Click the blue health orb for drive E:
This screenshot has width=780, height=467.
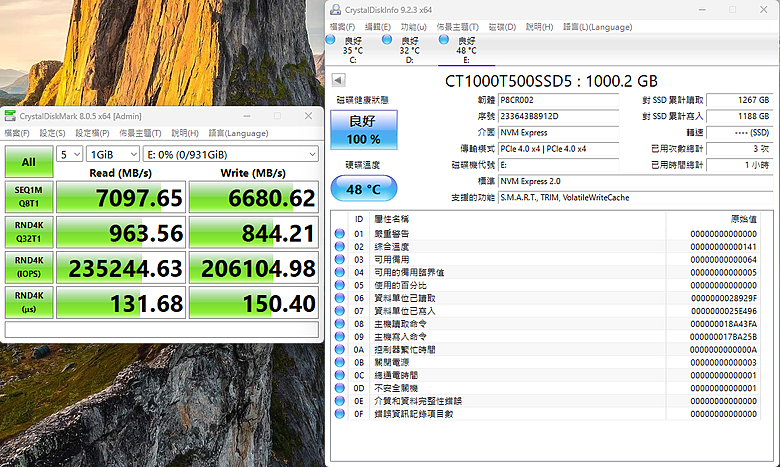coord(444,39)
